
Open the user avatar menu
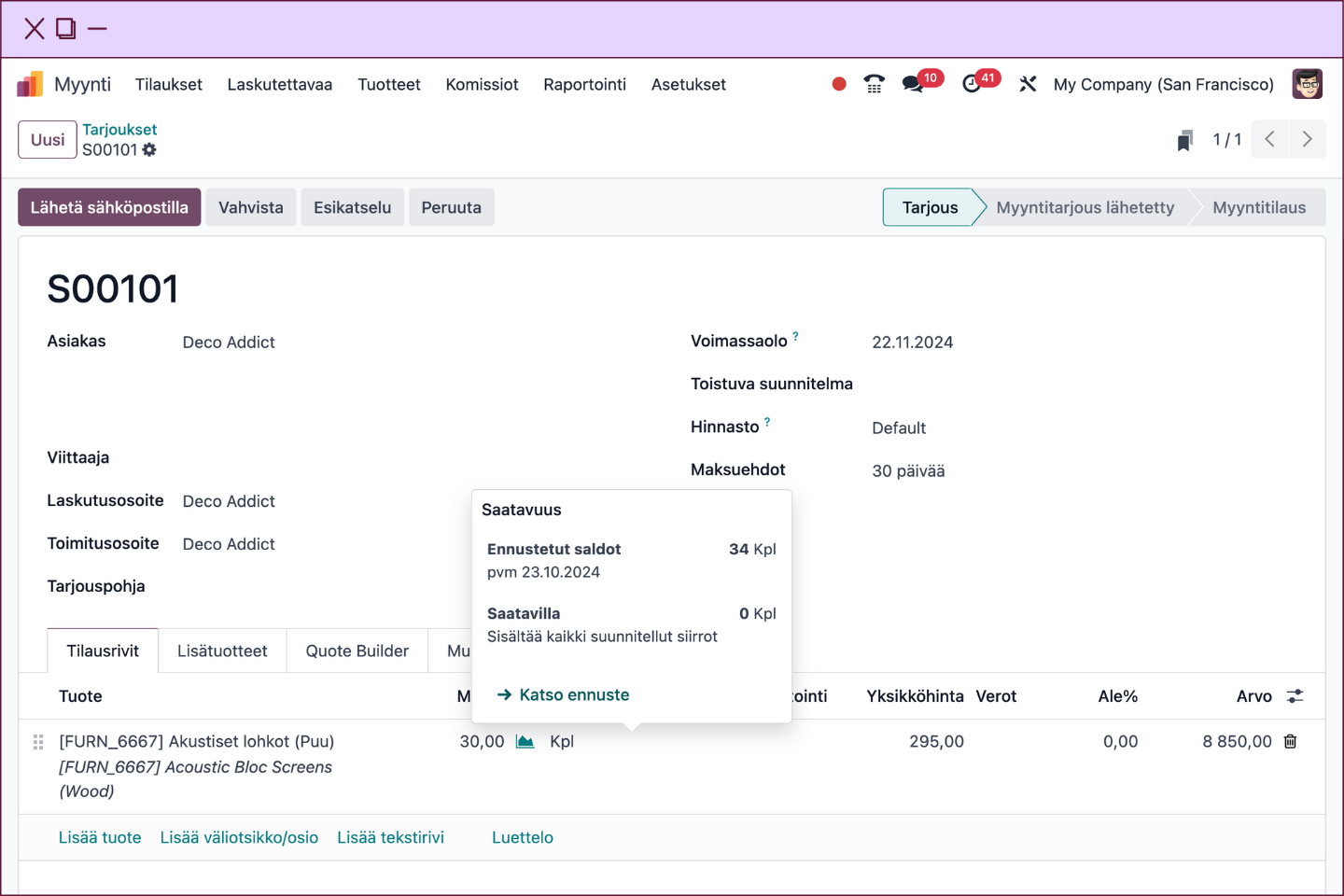(1307, 84)
